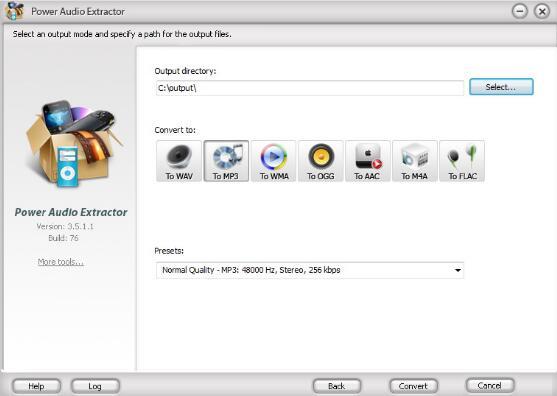The height and width of the screenshot is (396, 557).
Task: Choose the To MP3 conversion format
Action: pos(226,161)
